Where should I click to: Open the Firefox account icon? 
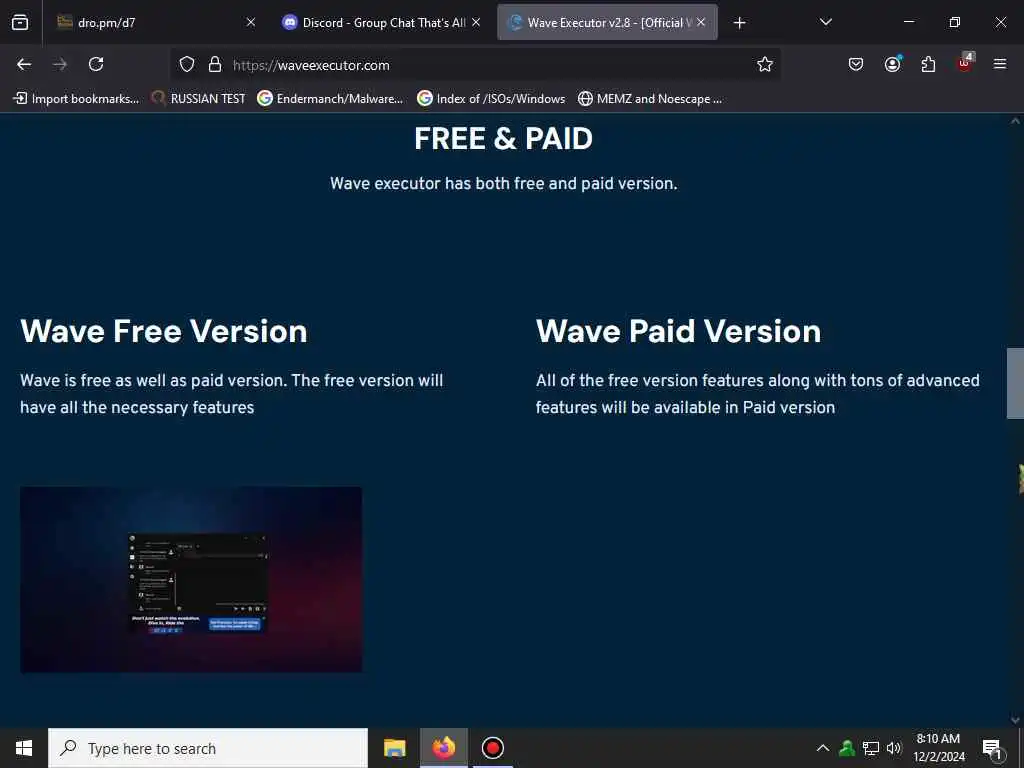click(x=892, y=64)
